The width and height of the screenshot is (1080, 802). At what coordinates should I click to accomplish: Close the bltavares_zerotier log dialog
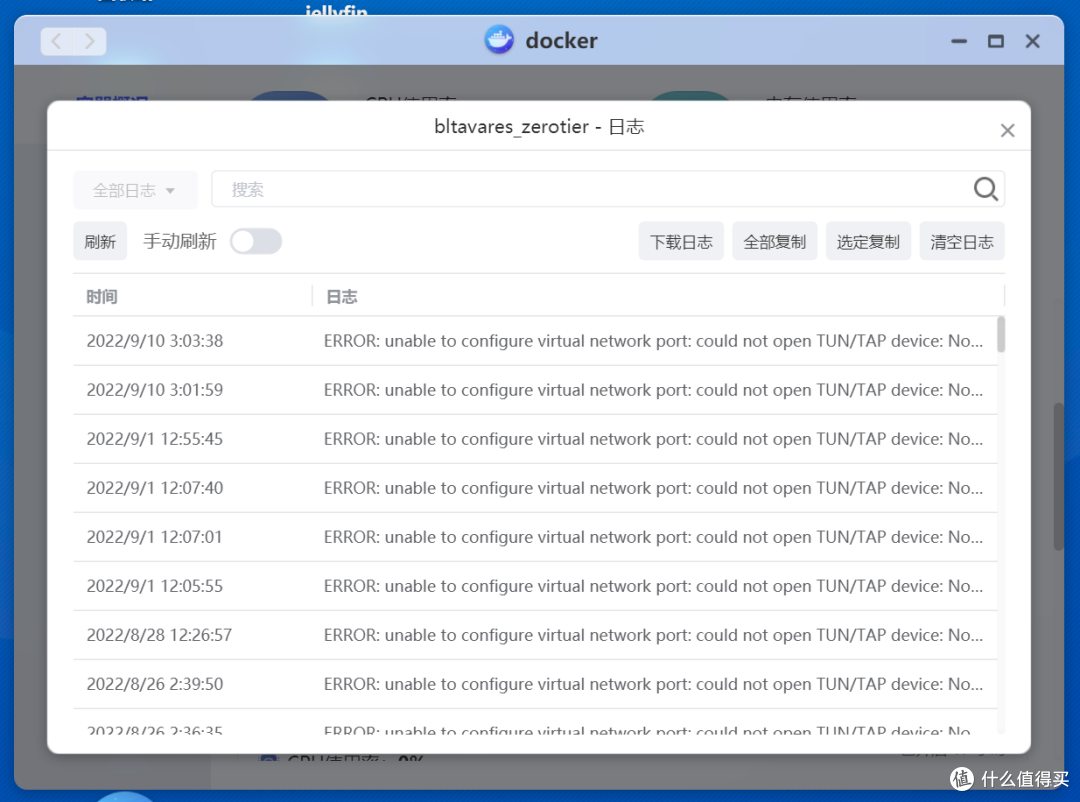[1007, 130]
